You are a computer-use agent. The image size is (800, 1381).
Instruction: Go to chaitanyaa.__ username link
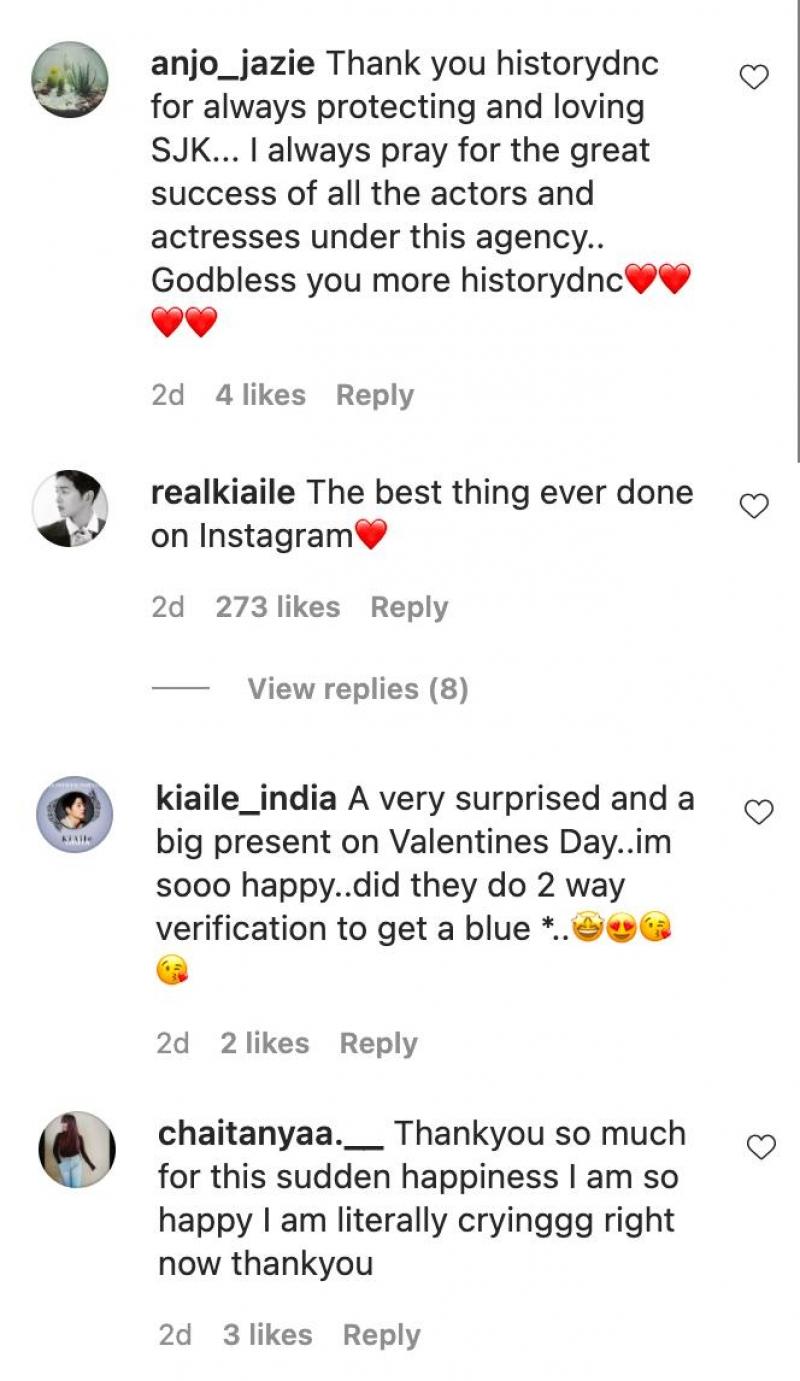270,1134
